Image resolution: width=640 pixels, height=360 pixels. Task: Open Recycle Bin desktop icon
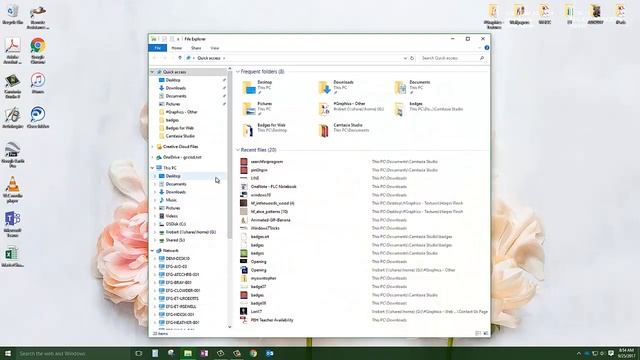[x=12, y=15]
